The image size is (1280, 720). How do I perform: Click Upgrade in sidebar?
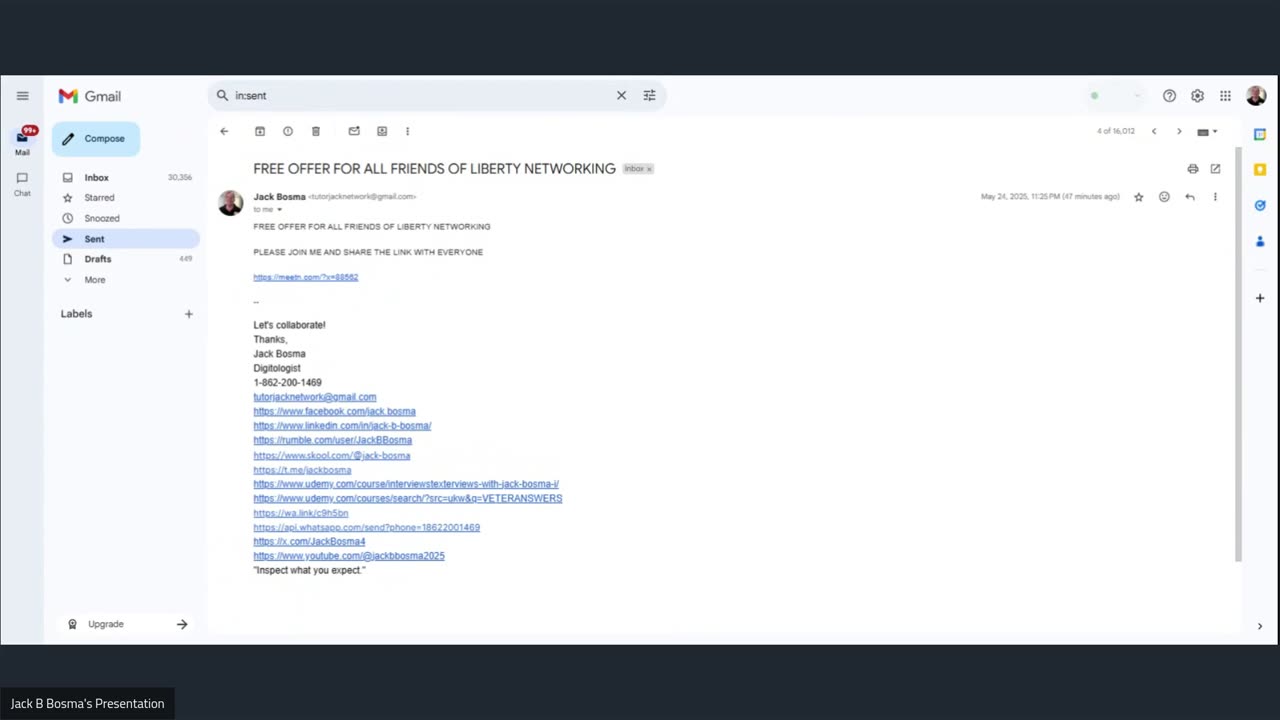pyautogui.click(x=126, y=624)
